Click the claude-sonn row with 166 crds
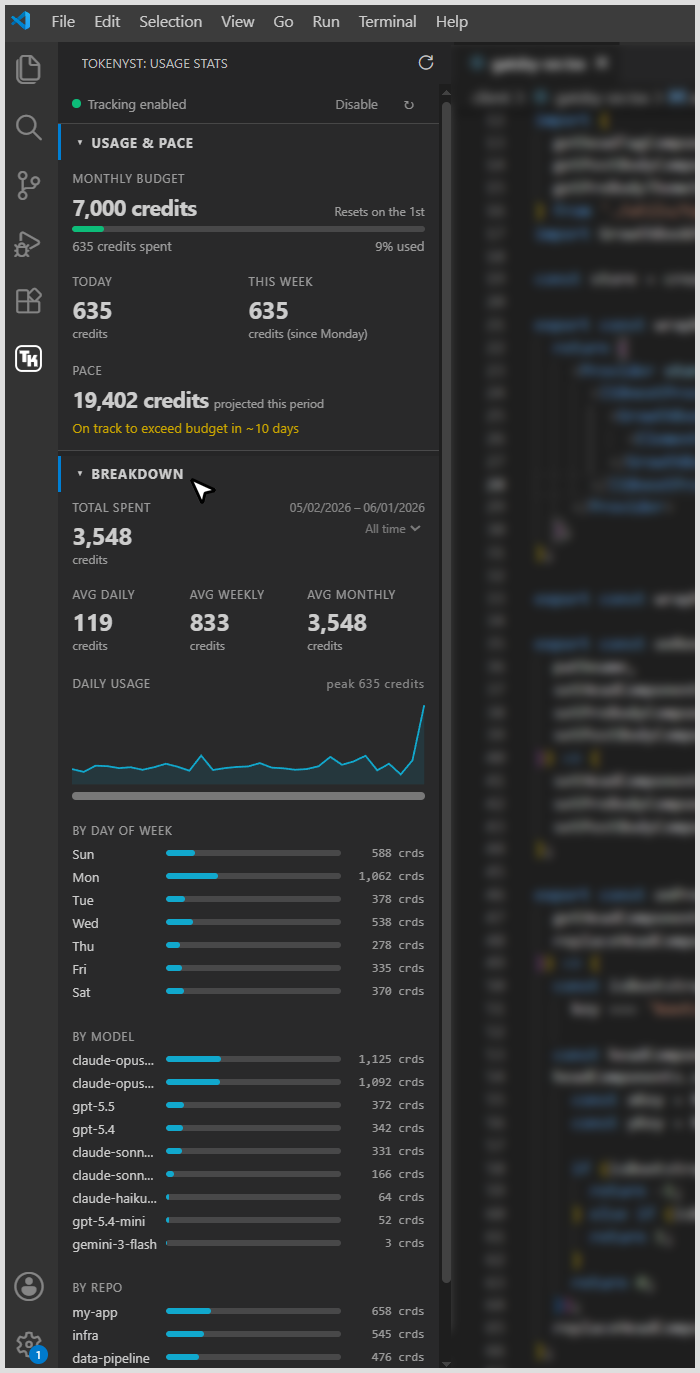The height and width of the screenshot is (1373, 700). tap(248, 1174)
